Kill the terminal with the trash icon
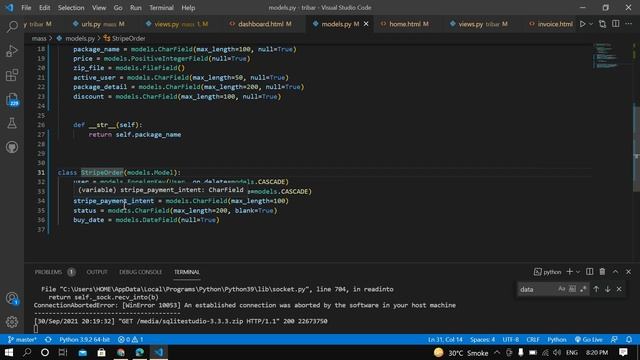Image resolution: width=640 pixels, height=360 pixels. point(602,272)
